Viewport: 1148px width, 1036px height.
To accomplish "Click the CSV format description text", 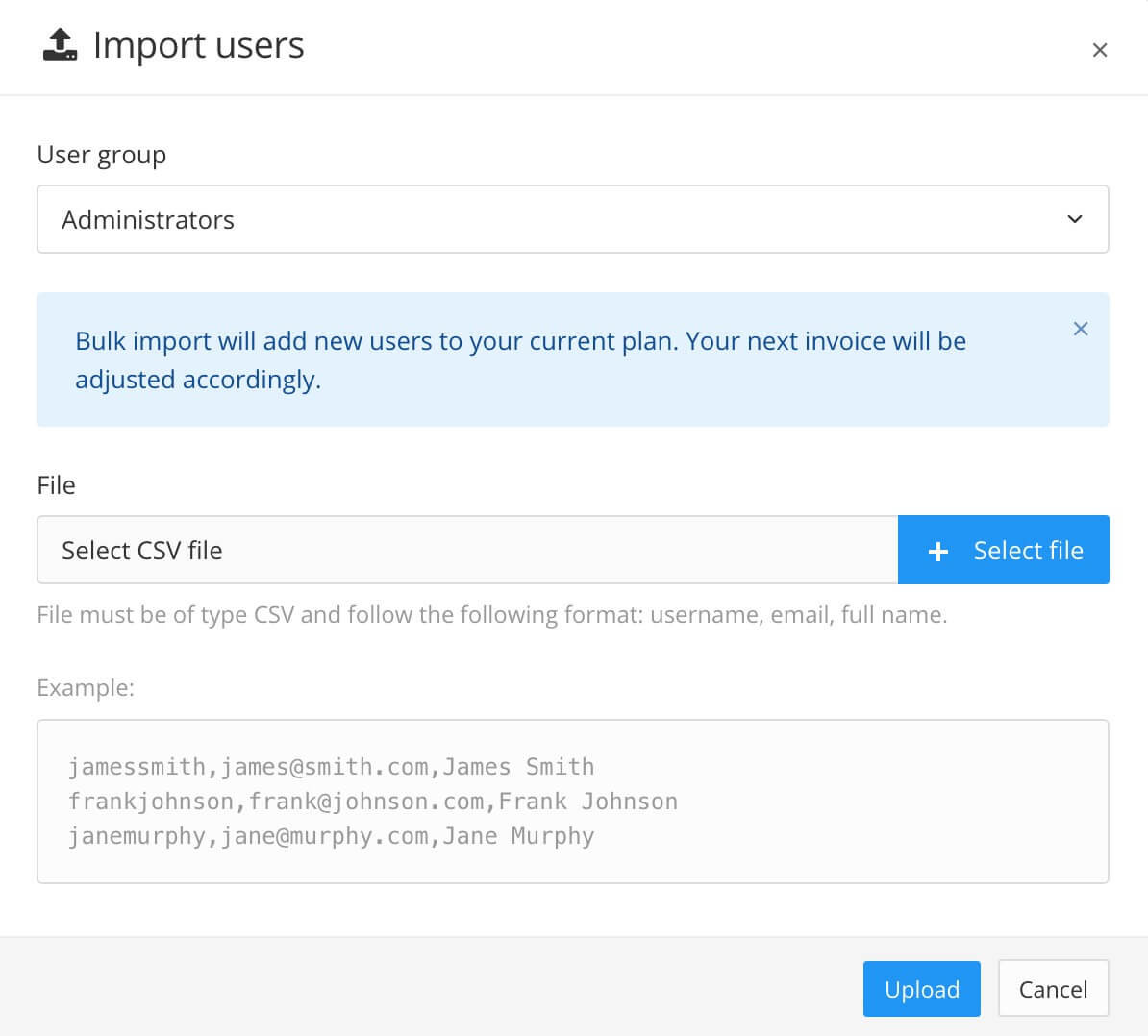I will click(x=490, y=614).
